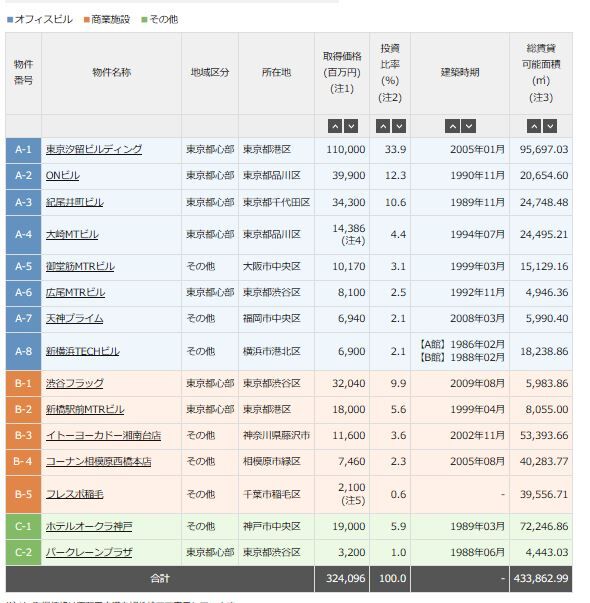Click total ratio value 100.0

393,578
